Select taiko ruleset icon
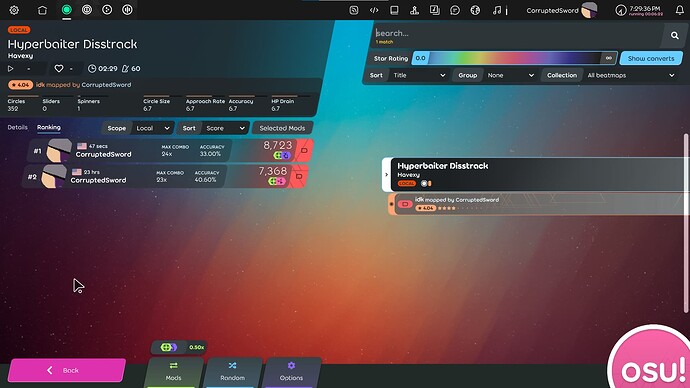The image size is (690, 388). click(x=87, y=10)
